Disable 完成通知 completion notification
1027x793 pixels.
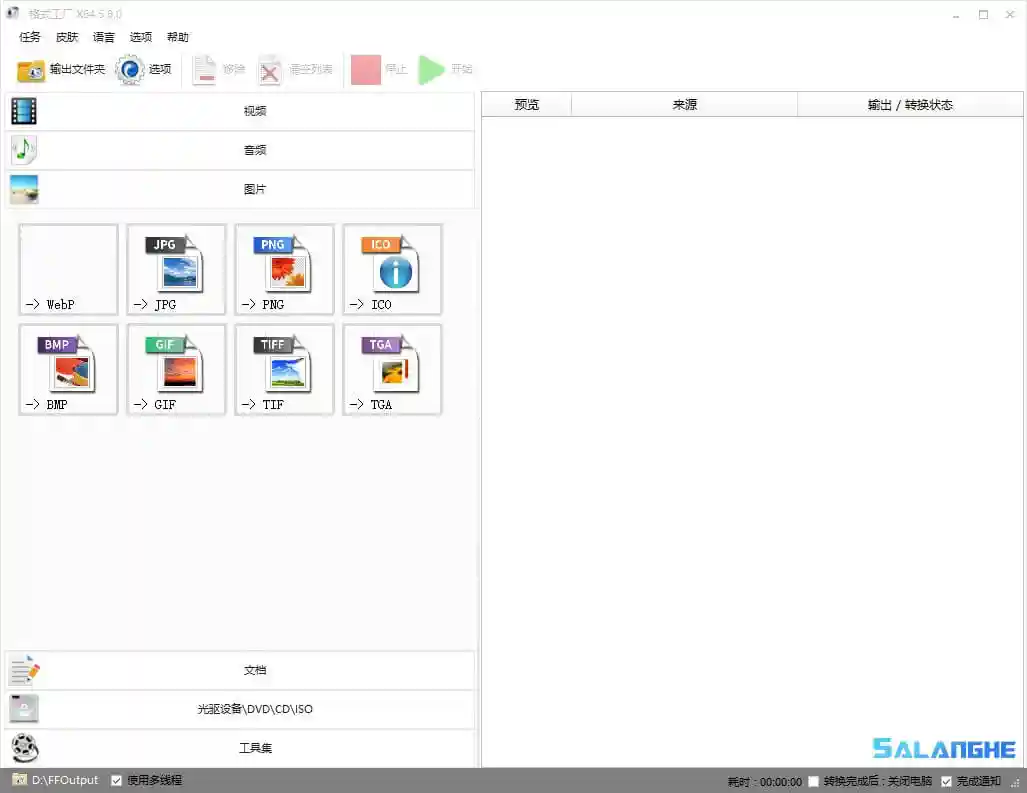[946, 781]
